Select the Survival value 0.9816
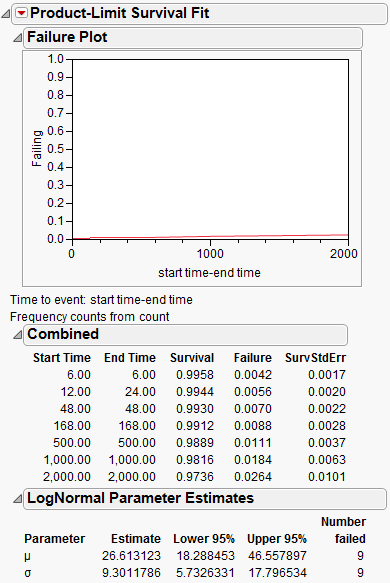Viewport: 390px width, 583px height. (x=195, y=460)
